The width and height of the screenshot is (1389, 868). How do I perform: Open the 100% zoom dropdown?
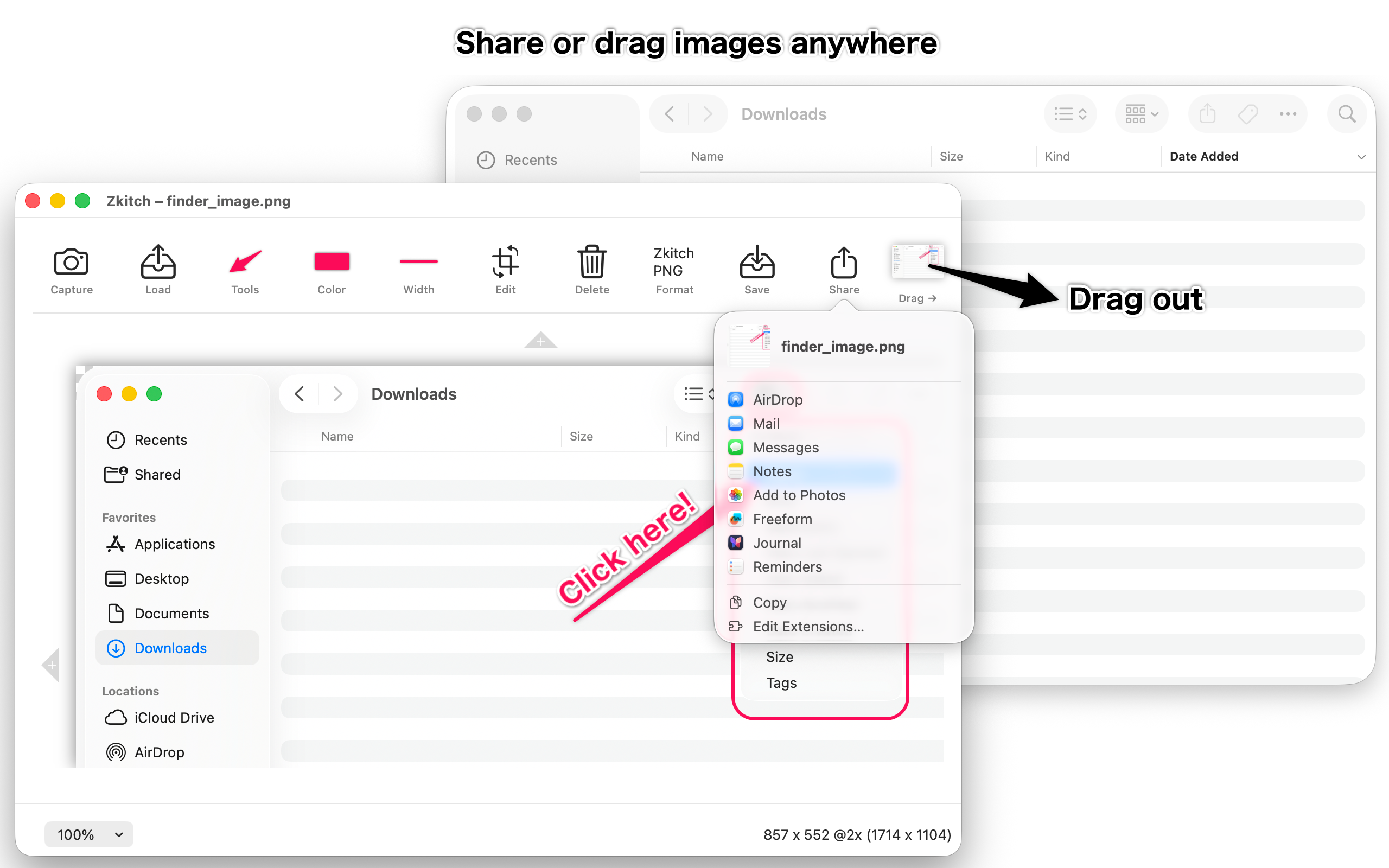pos(89,834)
